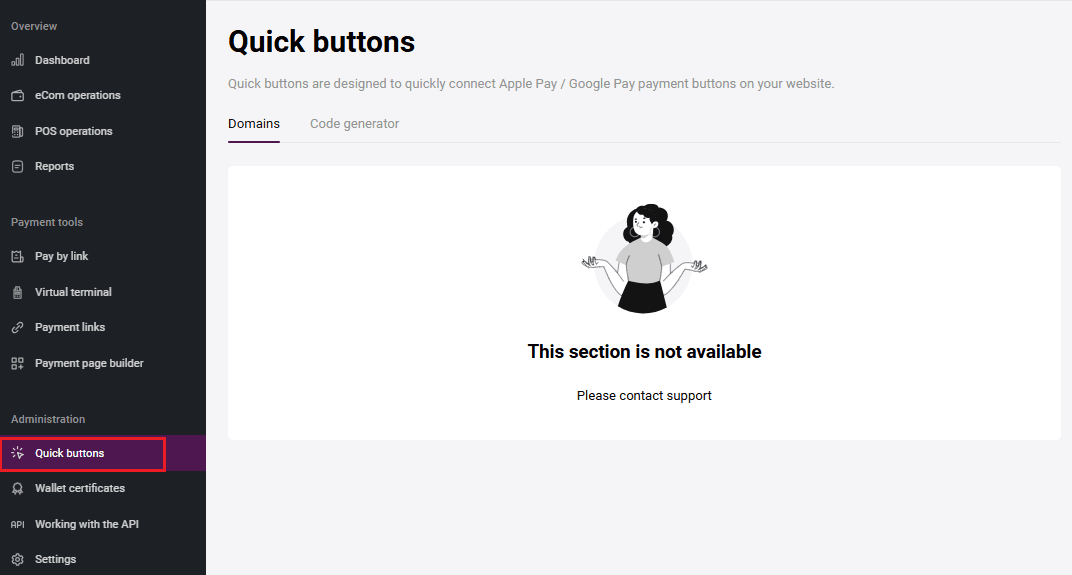Click the 'Please contact support' text

(644, 395)
